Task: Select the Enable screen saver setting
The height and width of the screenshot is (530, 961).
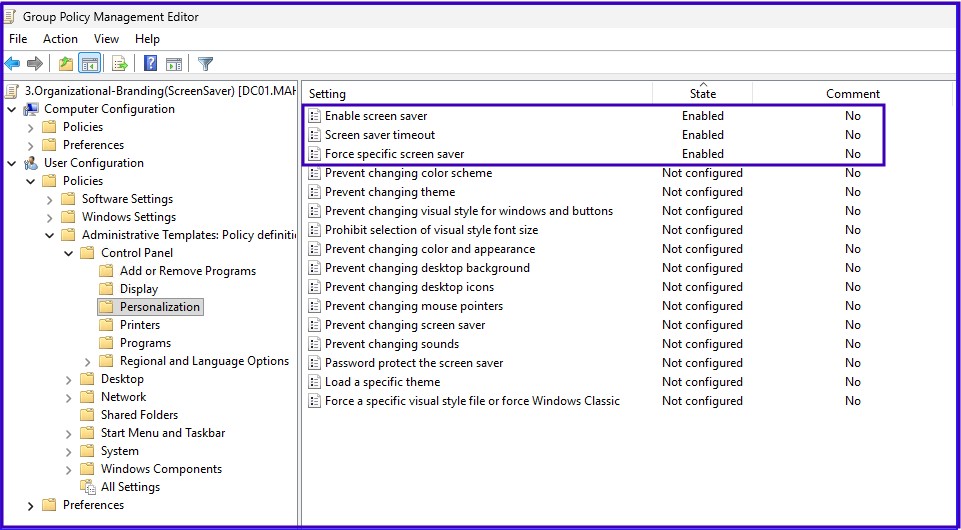Action: coord(375,116)
